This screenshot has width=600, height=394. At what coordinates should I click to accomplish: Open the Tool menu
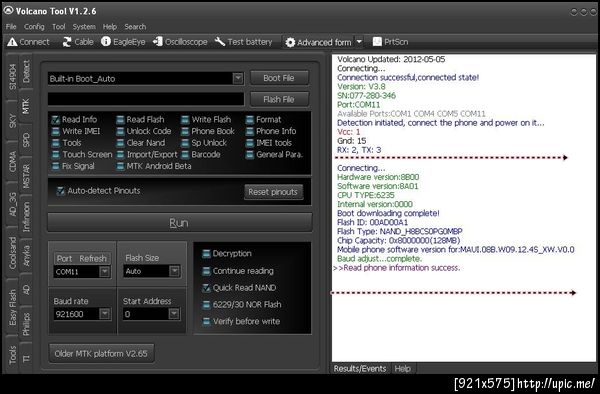coord(59,27)
